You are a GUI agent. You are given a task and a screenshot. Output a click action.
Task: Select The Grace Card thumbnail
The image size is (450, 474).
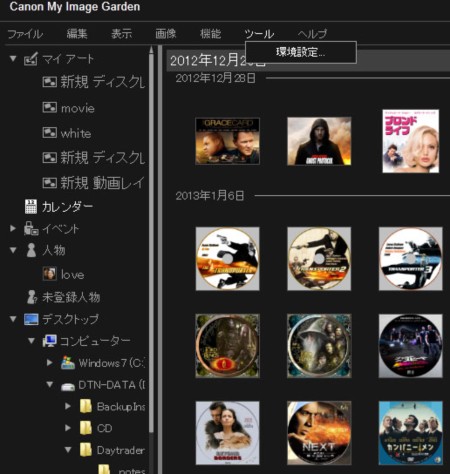(x=228, y=141)
